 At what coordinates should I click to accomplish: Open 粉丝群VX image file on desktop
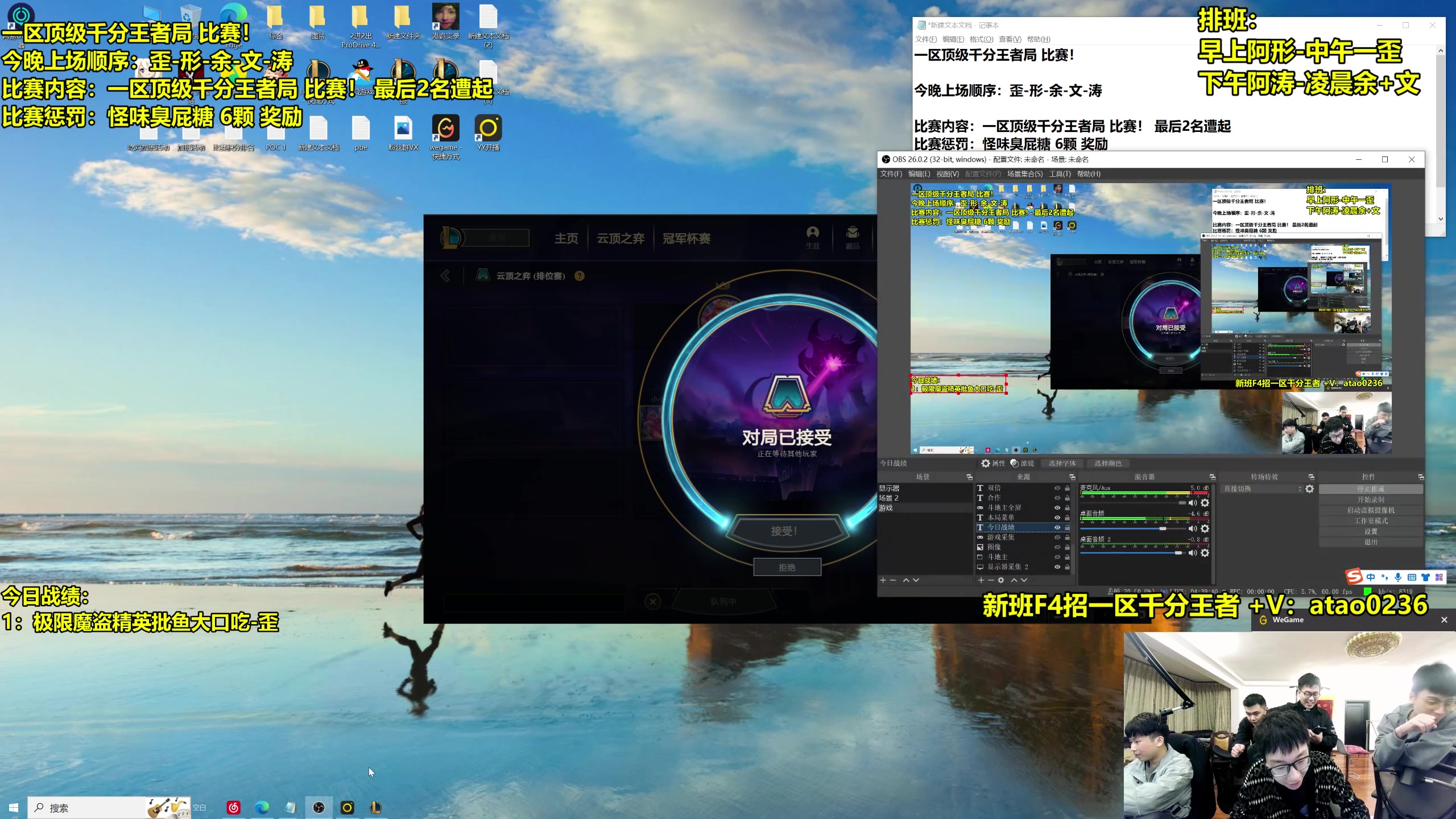pyautogui.click(x=403, y=133)
